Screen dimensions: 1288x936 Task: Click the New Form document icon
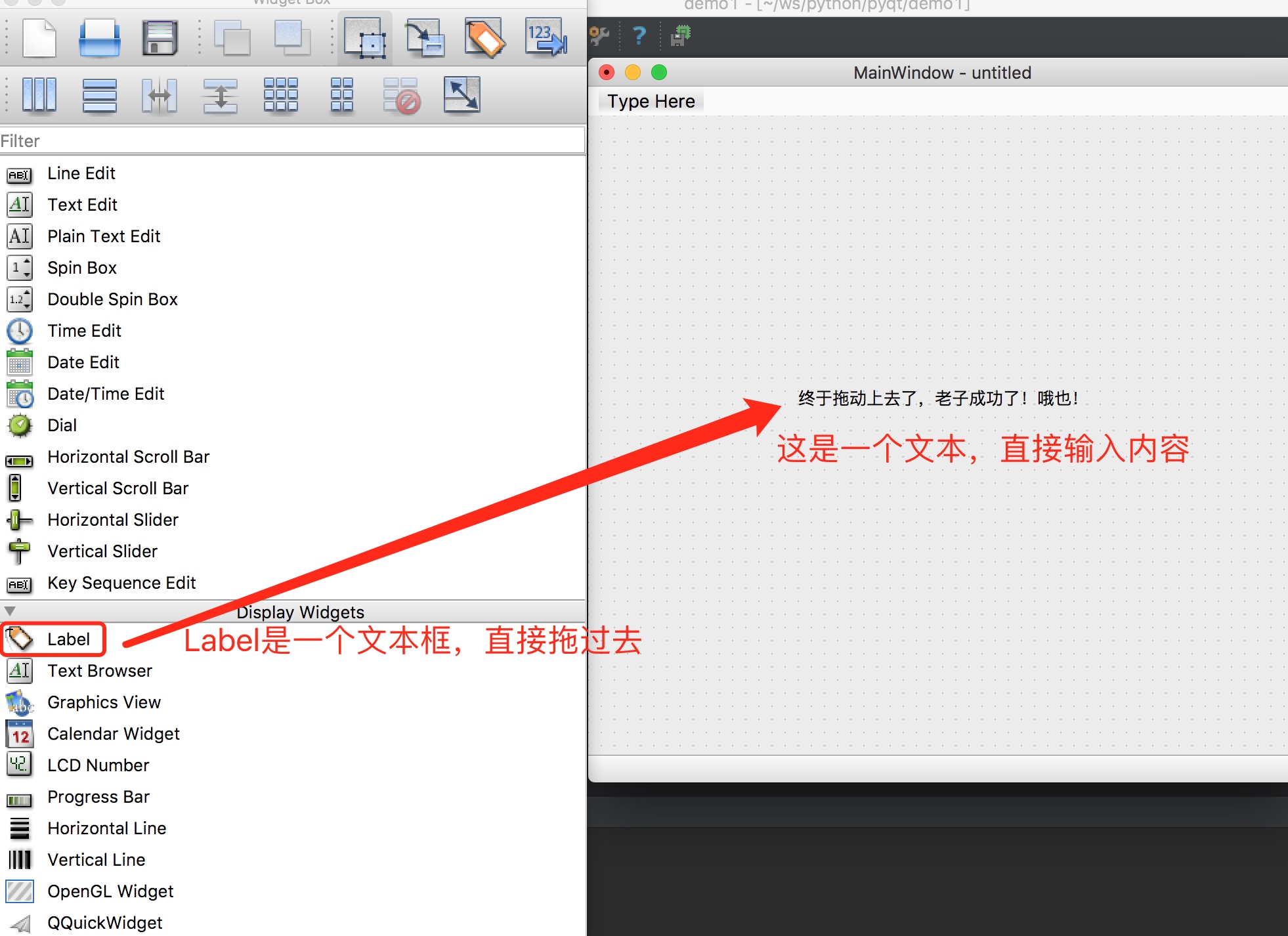[x=39, y=39]
